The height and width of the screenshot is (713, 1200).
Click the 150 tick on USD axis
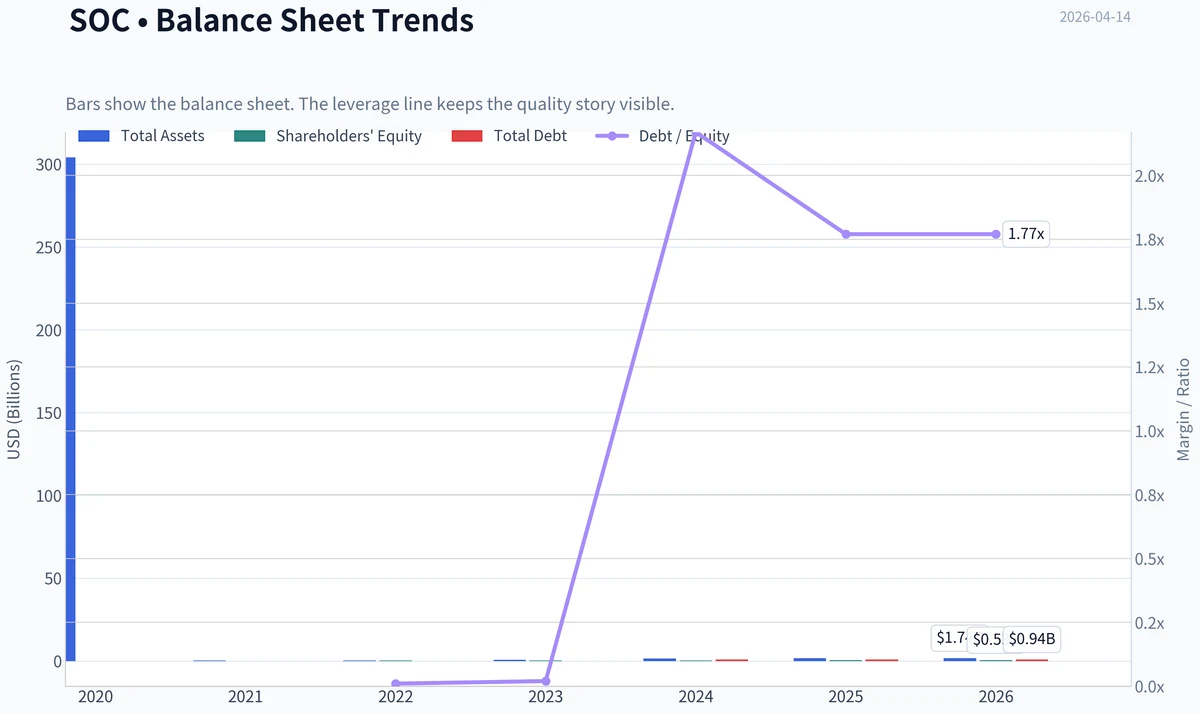49,413
